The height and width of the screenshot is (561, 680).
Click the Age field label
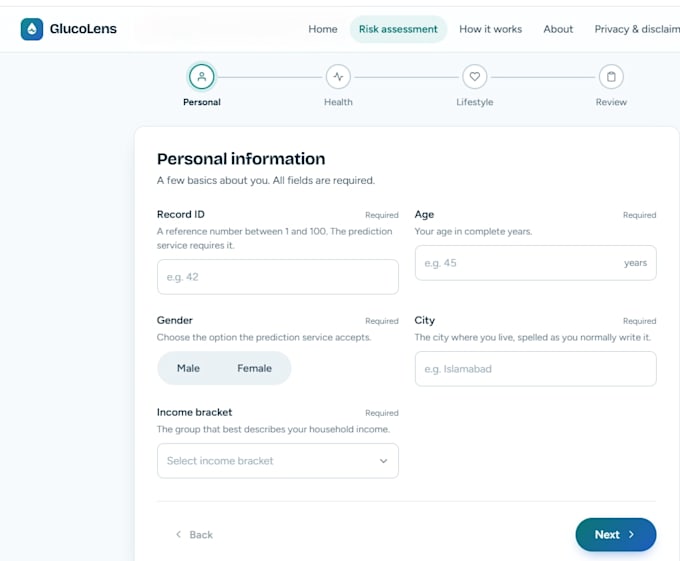pyautogui.click(x=424, y=214)
